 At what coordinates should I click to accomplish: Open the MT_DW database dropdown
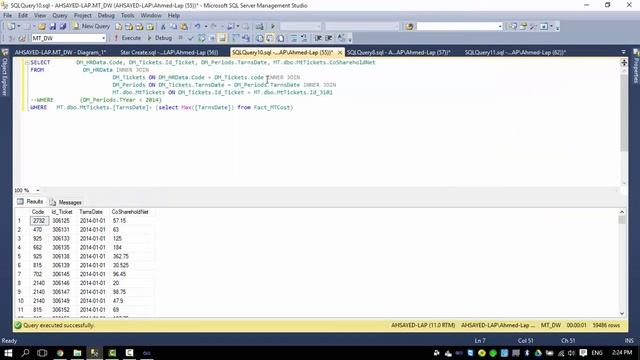pyautogui.click(x=104, y=38)
